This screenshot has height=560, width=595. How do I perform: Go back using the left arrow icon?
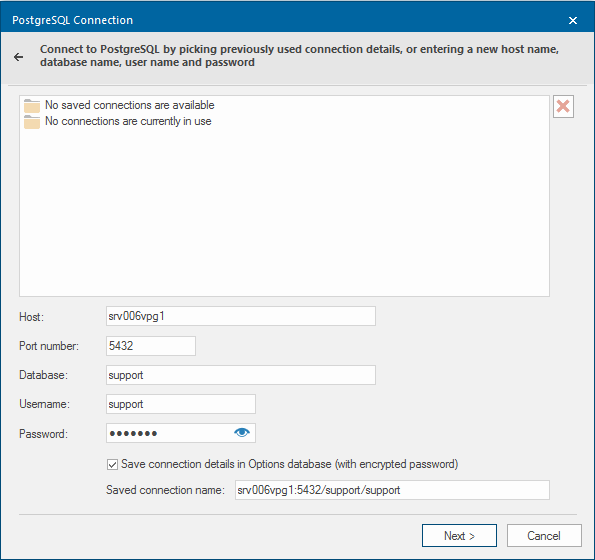[18, 57]
